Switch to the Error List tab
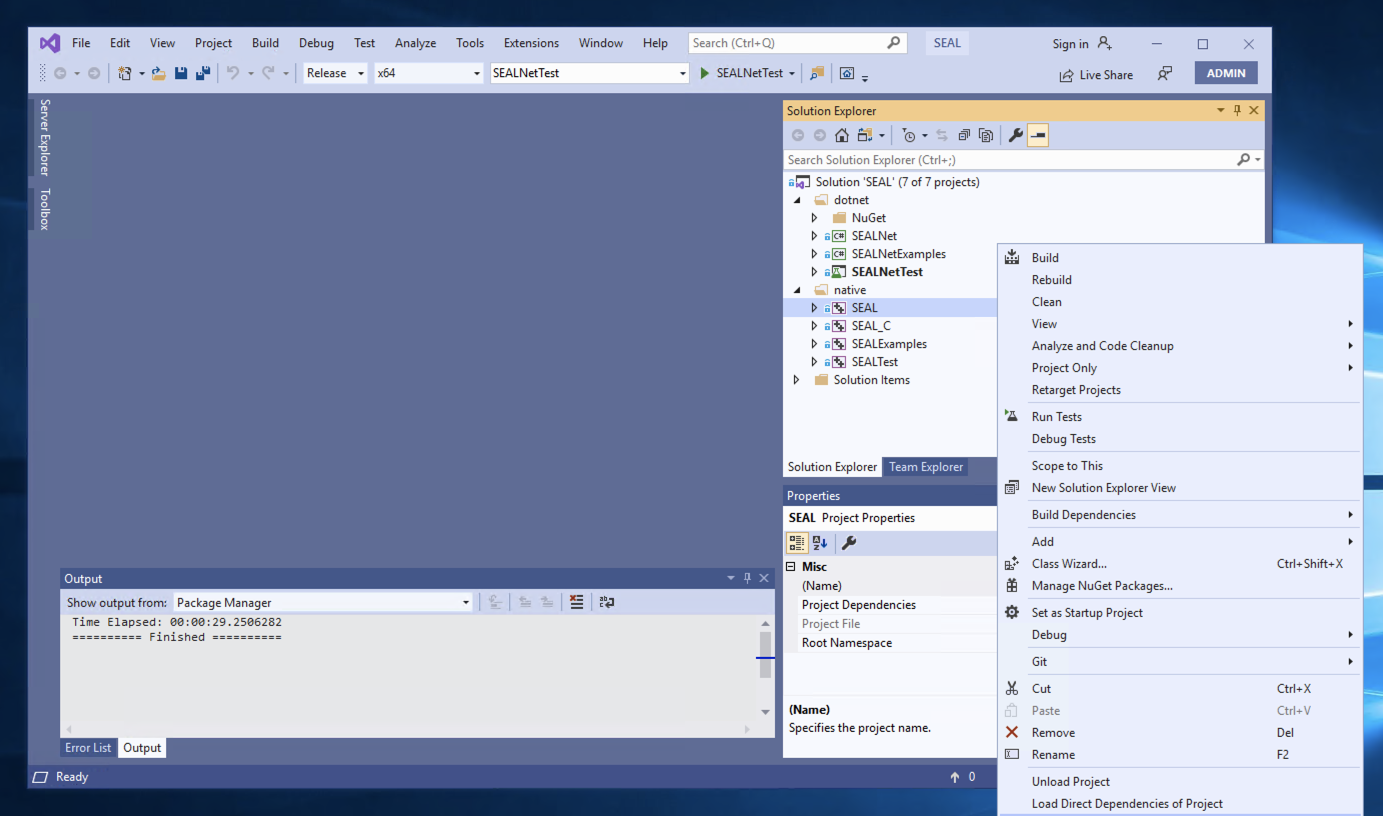1383x816 pixels. click(x=88, y=748)
